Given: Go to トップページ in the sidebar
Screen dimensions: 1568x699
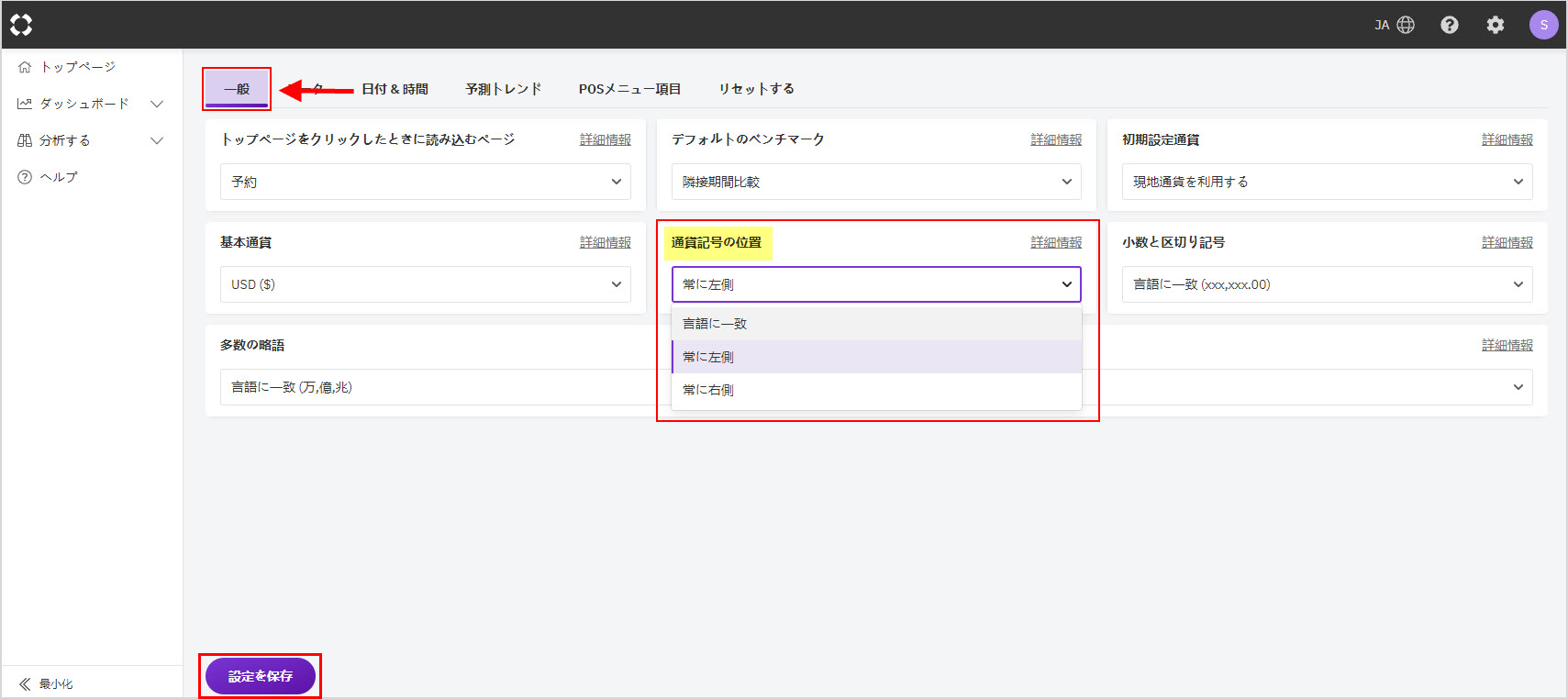Looking at the screenshot, I should click(x=78, y=67).
